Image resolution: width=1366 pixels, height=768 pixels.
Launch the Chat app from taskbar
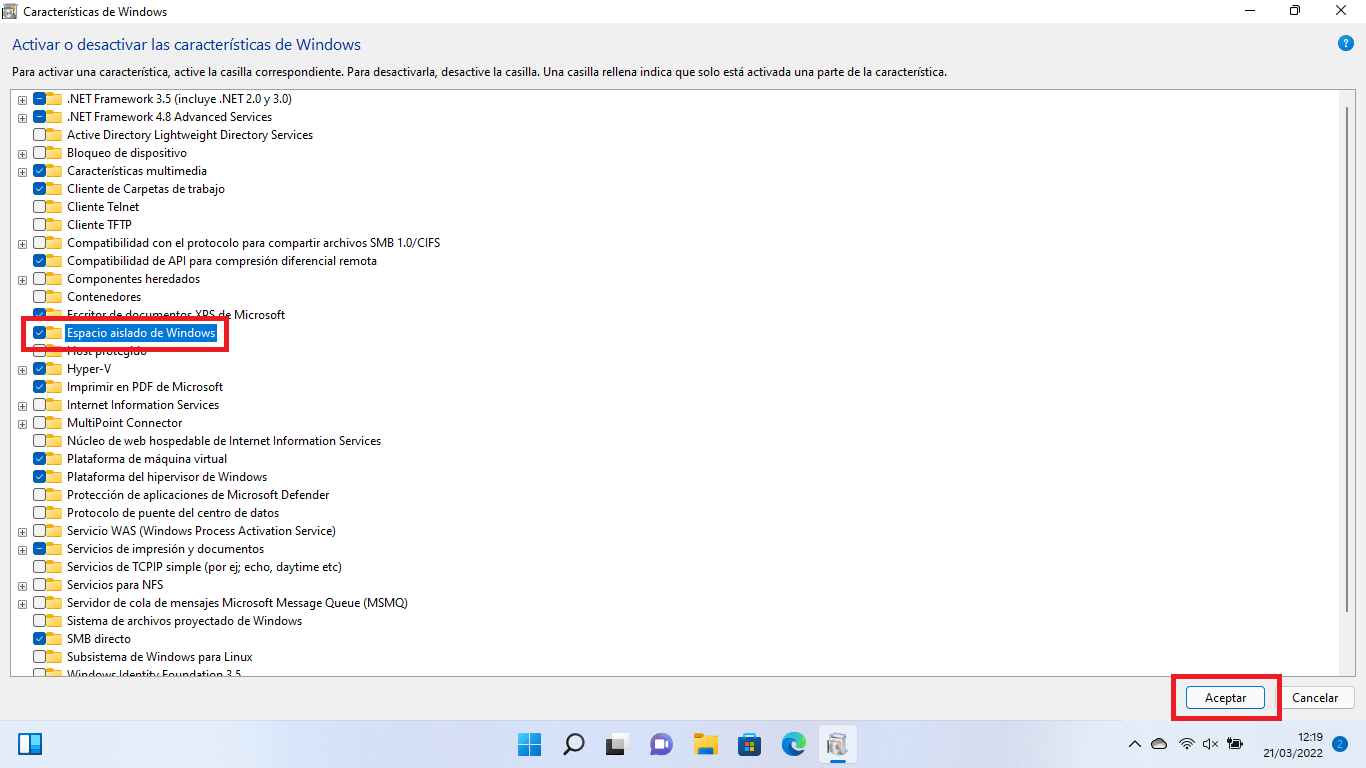661,744
